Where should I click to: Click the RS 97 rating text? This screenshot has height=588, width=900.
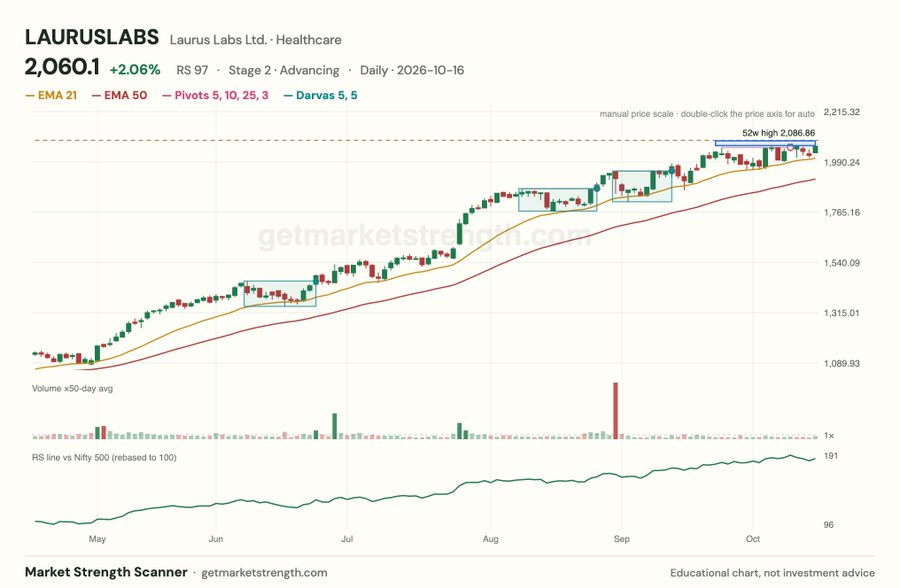click(x=192, y=70)
